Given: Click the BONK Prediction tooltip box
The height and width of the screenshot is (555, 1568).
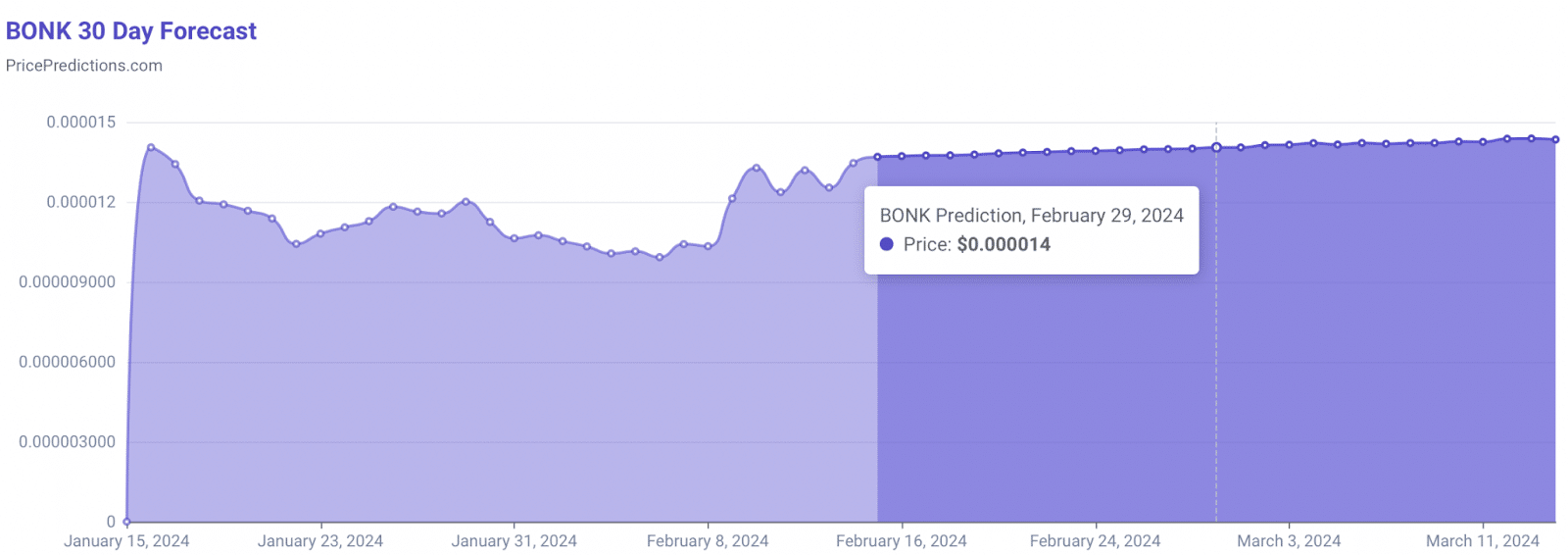Looking at the screenshot, I should point(1031,229).
